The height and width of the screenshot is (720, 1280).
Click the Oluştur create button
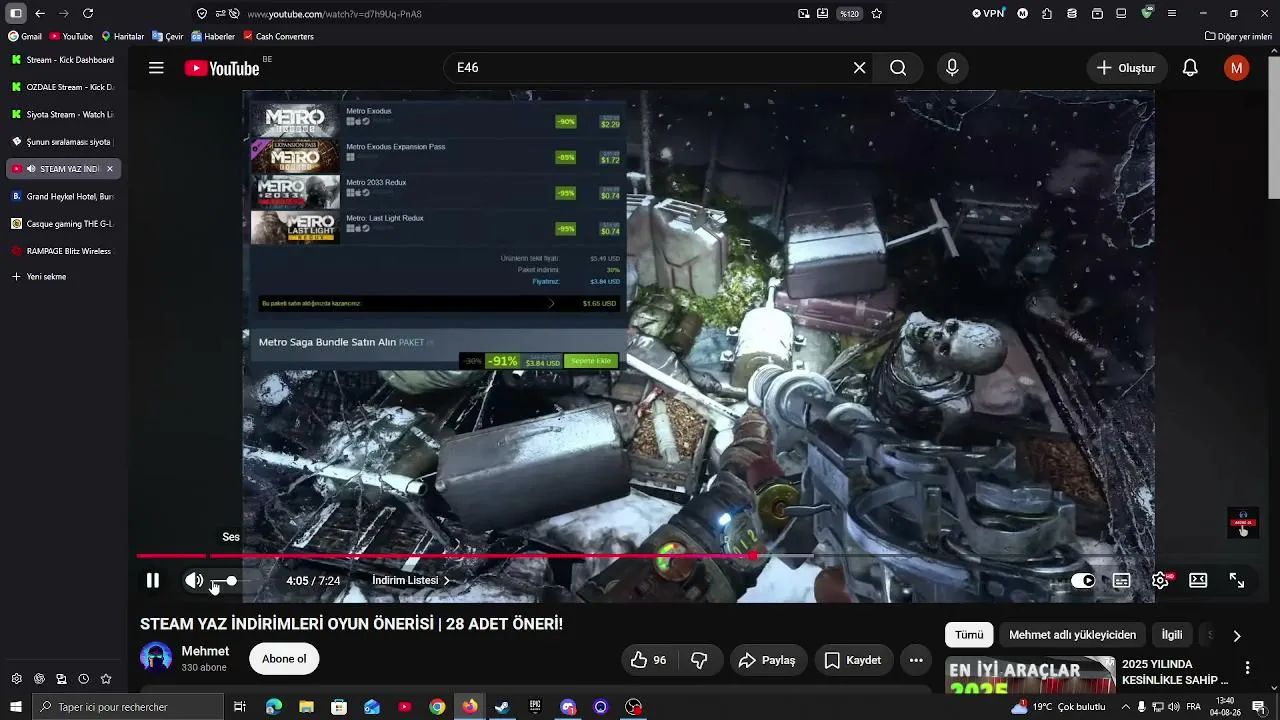pyautogui.click(x=1126, y=68)
